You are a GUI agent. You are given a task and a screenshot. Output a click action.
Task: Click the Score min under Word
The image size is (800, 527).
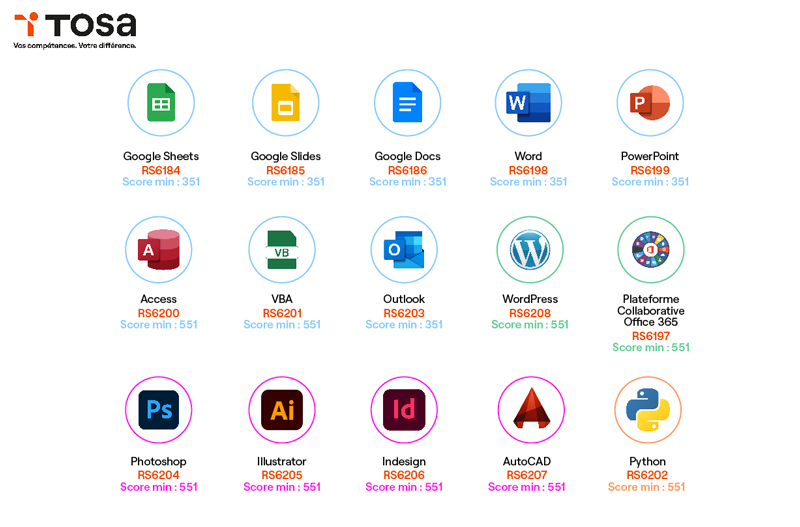point(529,182)
